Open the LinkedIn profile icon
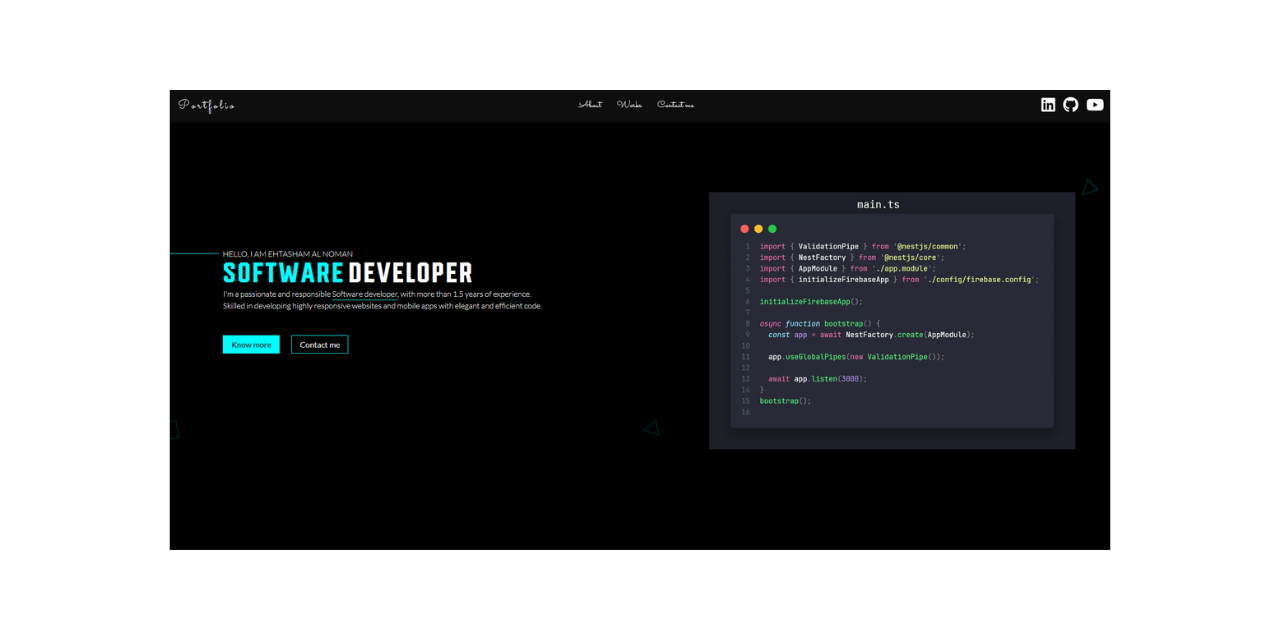This screenshot has height=640, width=1280. [x=1048, y=105]
